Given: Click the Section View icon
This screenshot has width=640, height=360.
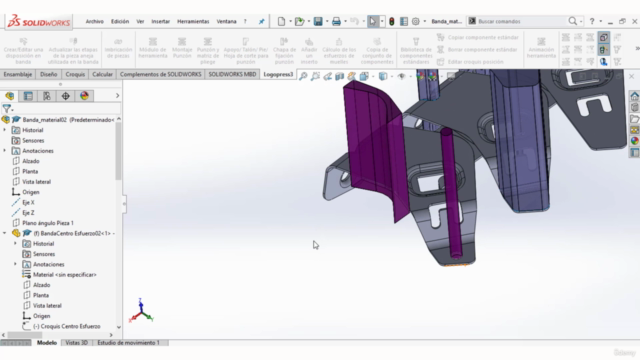Looking at the screenshot, I should [x=340, y=76].
